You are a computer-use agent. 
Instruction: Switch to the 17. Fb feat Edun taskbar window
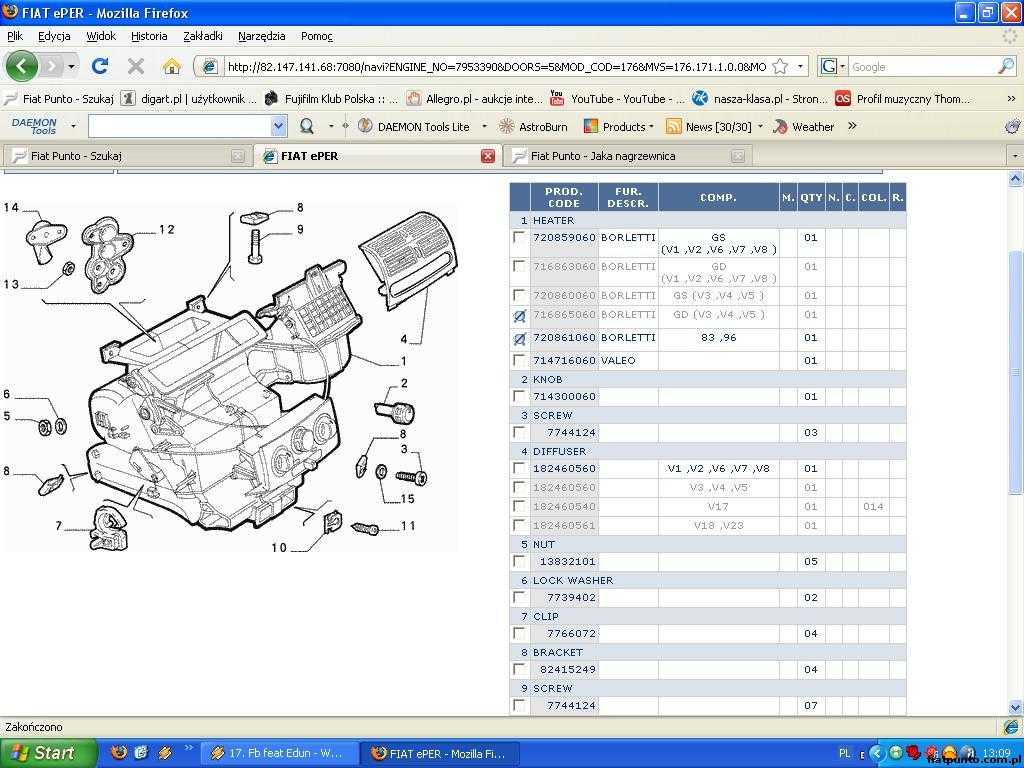pos(279,753)
